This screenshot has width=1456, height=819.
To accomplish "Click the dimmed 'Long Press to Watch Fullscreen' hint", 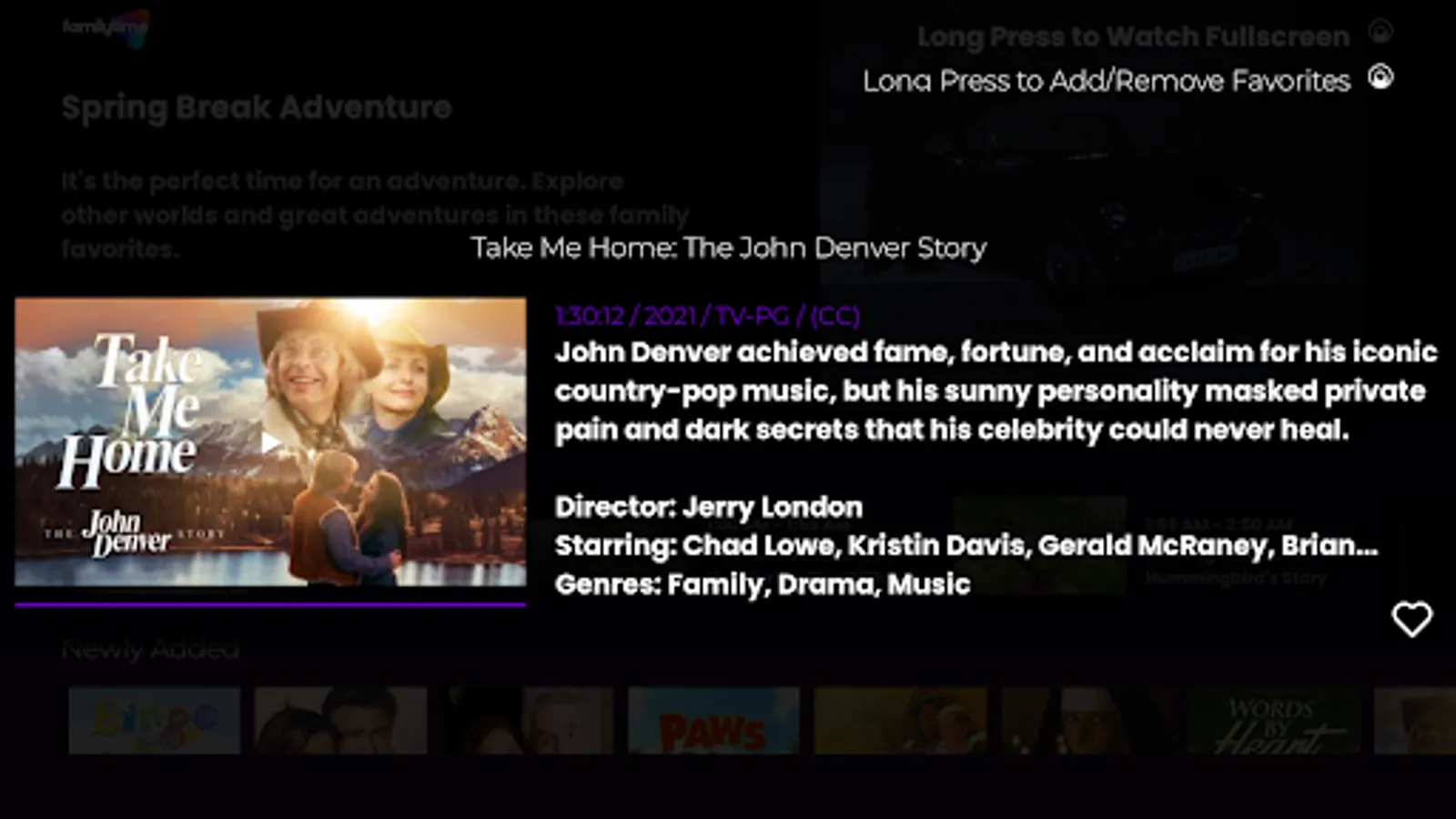I will (x=1133, y=36).
